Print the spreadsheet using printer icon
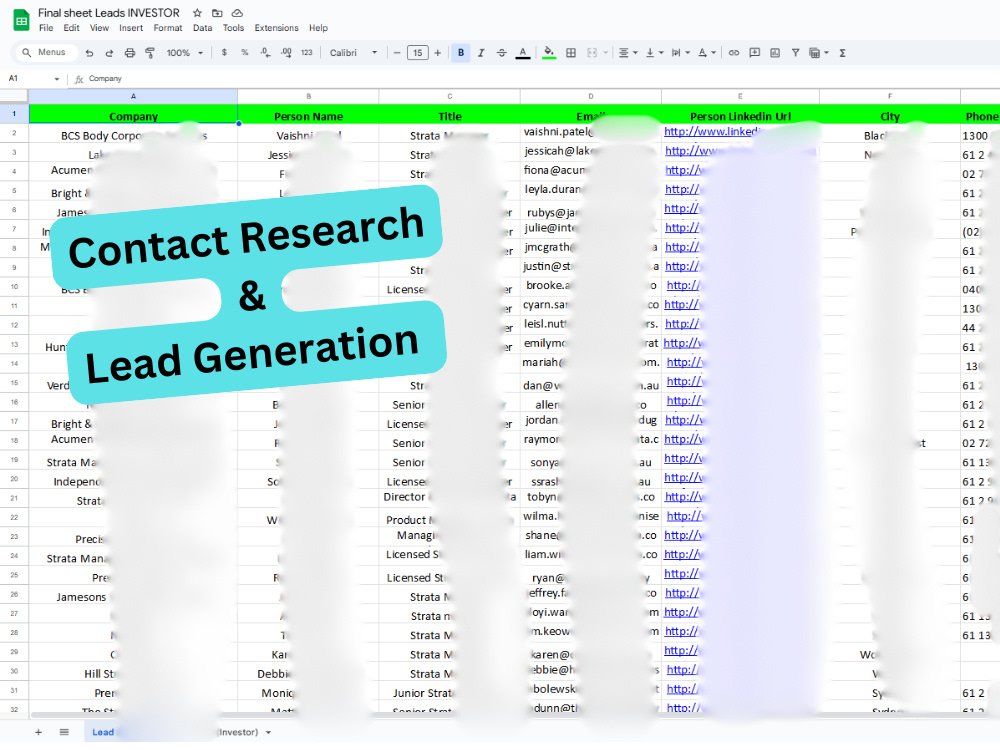Viewport: 1000px width, 750px height. [129, 53]
